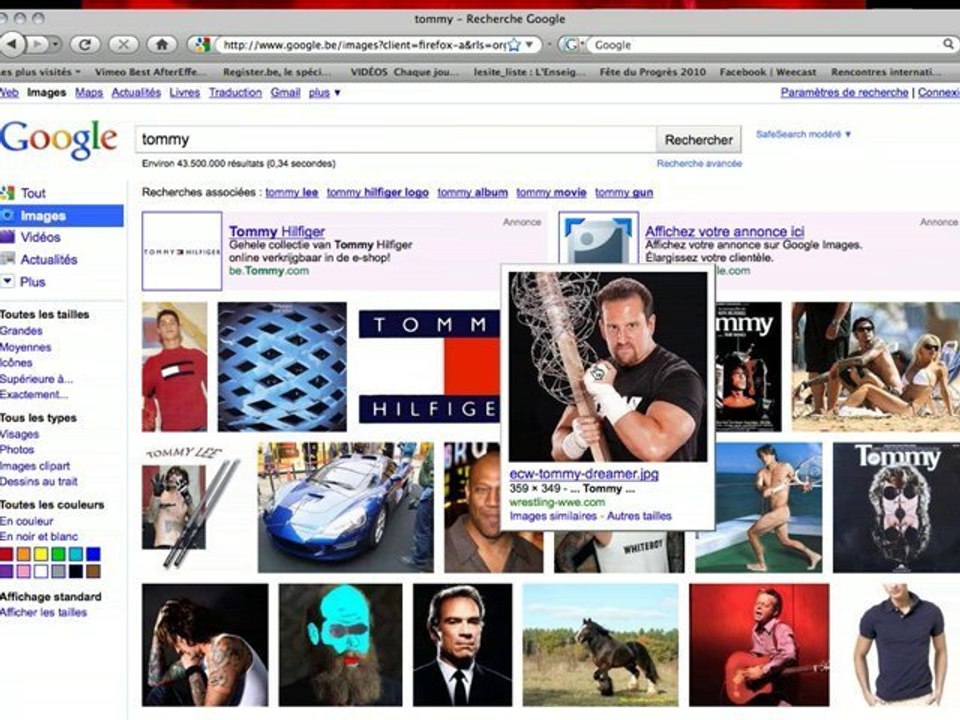
Task: Filter by Visages type
Action: point(20,434)
